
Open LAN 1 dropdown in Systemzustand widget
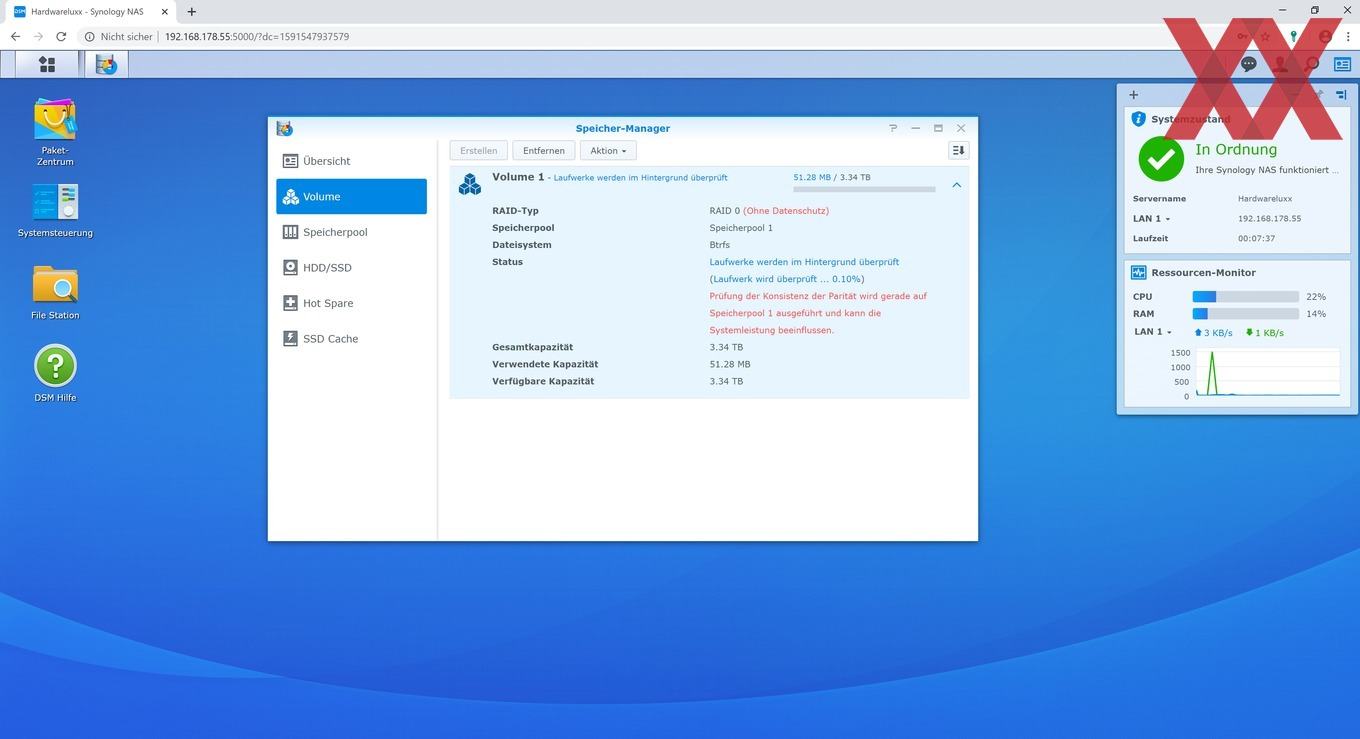tap(1151, 219)
